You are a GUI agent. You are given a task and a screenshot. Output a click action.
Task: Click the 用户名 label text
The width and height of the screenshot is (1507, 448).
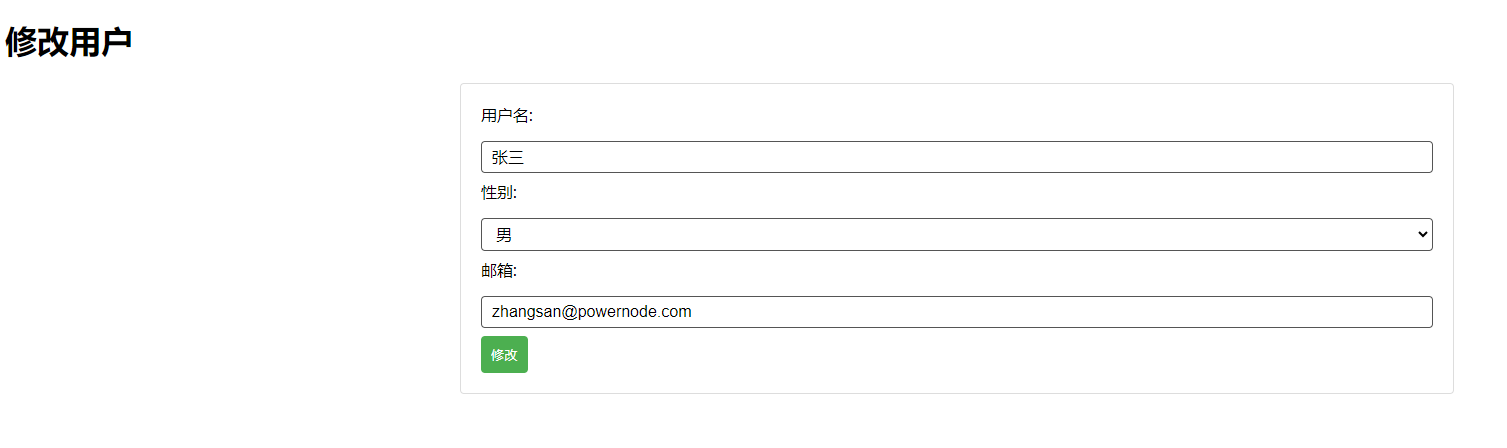click(507, 116)
